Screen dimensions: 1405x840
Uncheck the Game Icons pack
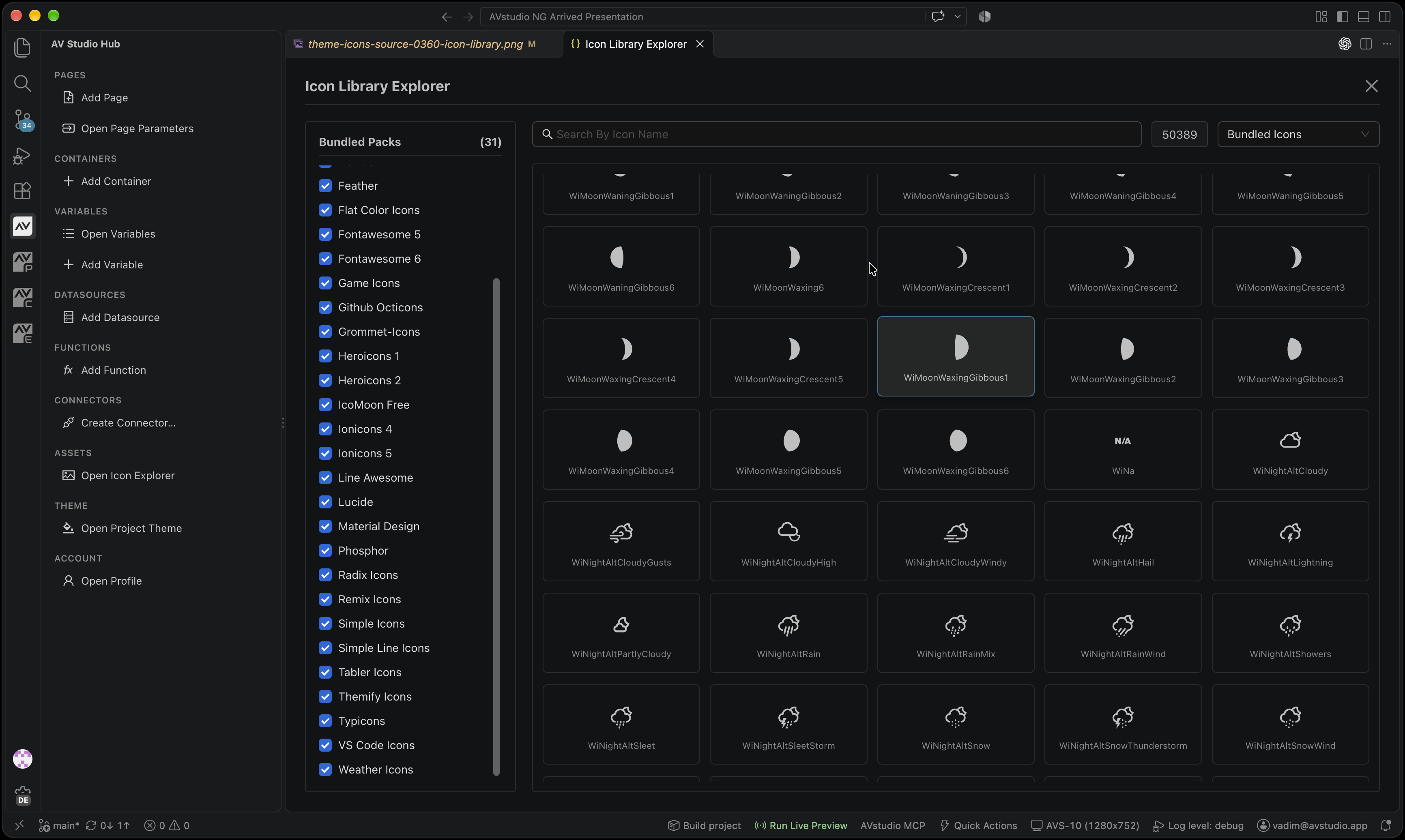pos(325,283)
